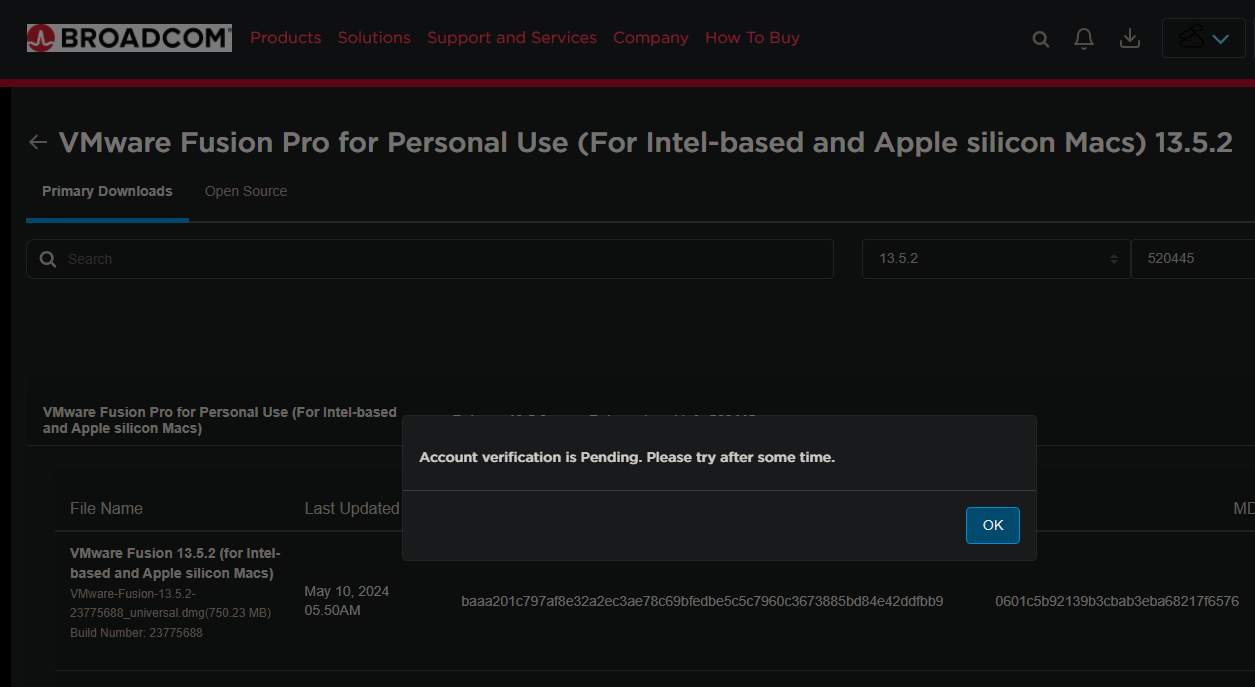The height and width of the screenshot is (687, 1255).
Task: Switch to the Open Source tab
Action: point(246,191)
